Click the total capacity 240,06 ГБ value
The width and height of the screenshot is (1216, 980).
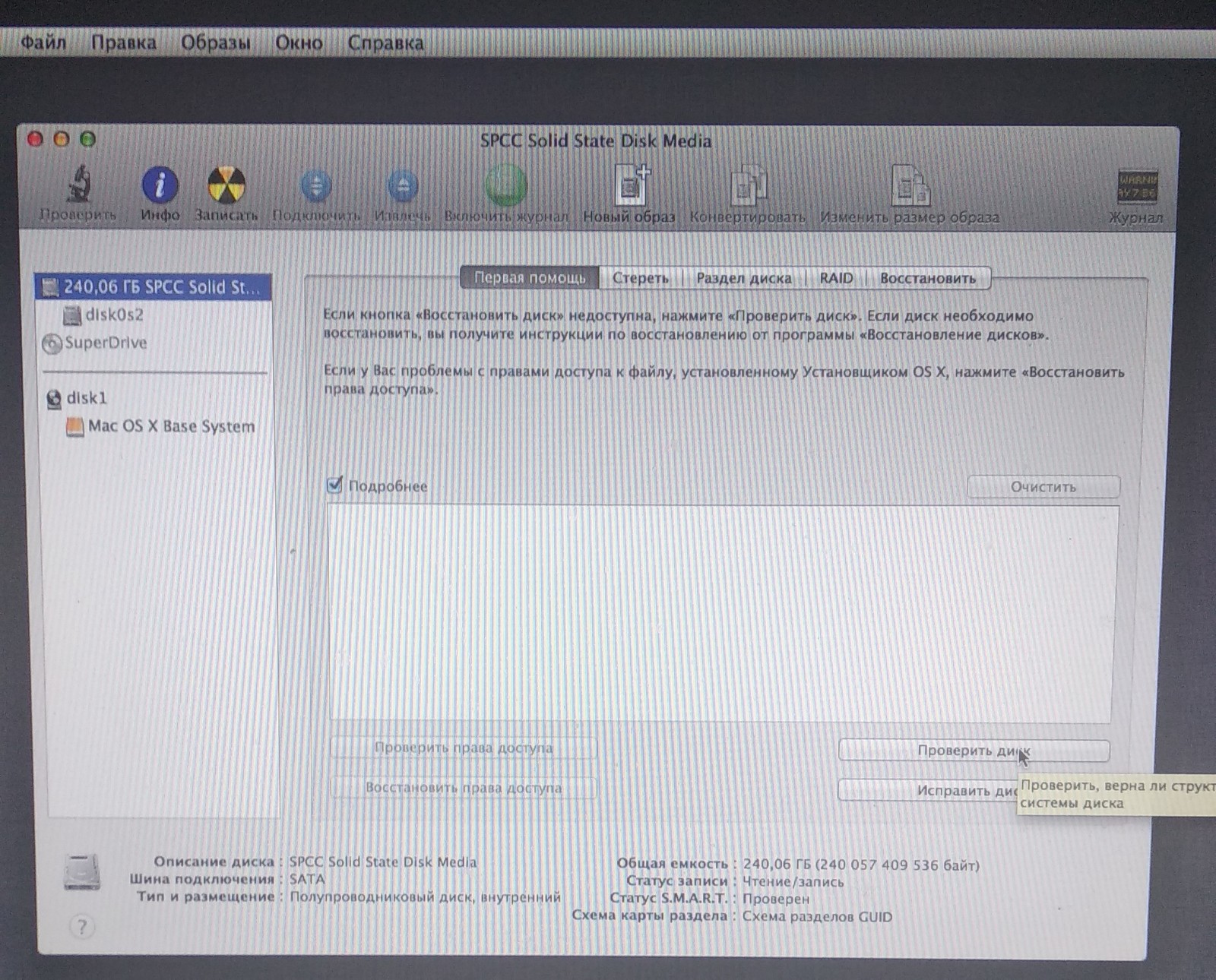861,865
